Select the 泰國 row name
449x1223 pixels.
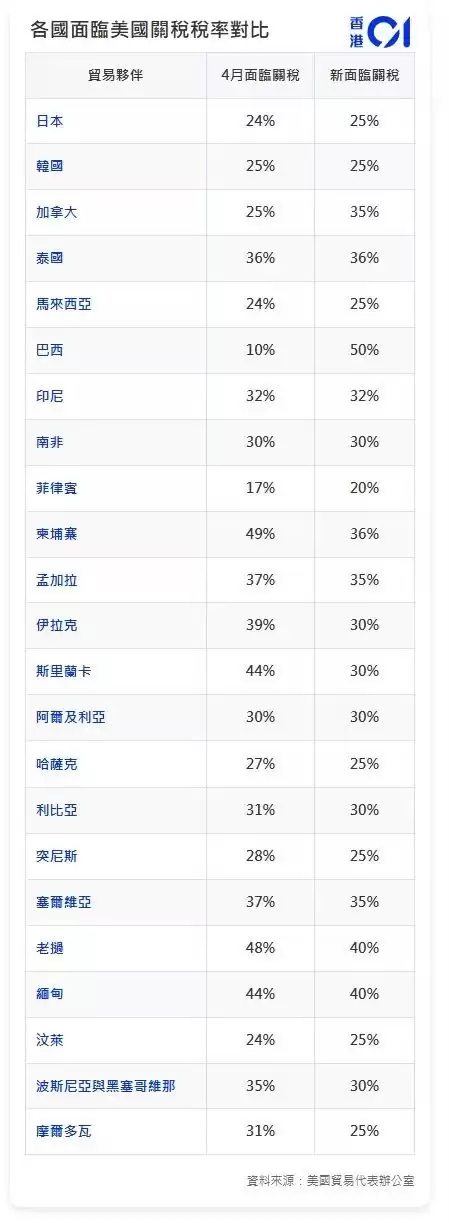coord(49,258)
